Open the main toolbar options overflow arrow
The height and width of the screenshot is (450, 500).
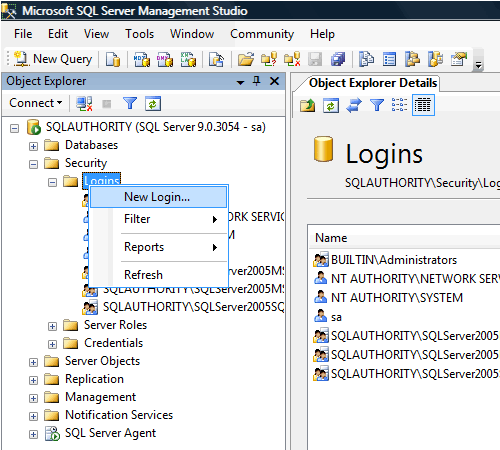478,65
